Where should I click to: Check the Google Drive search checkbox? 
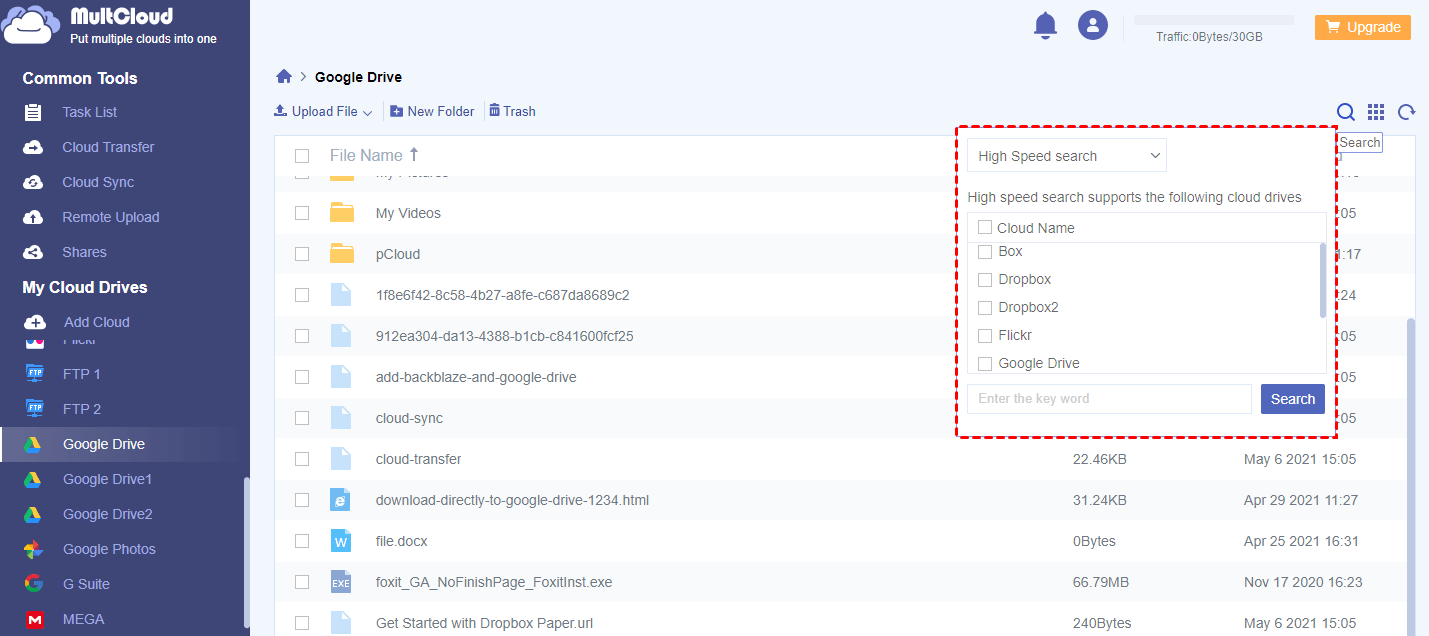tap(985, 363)
